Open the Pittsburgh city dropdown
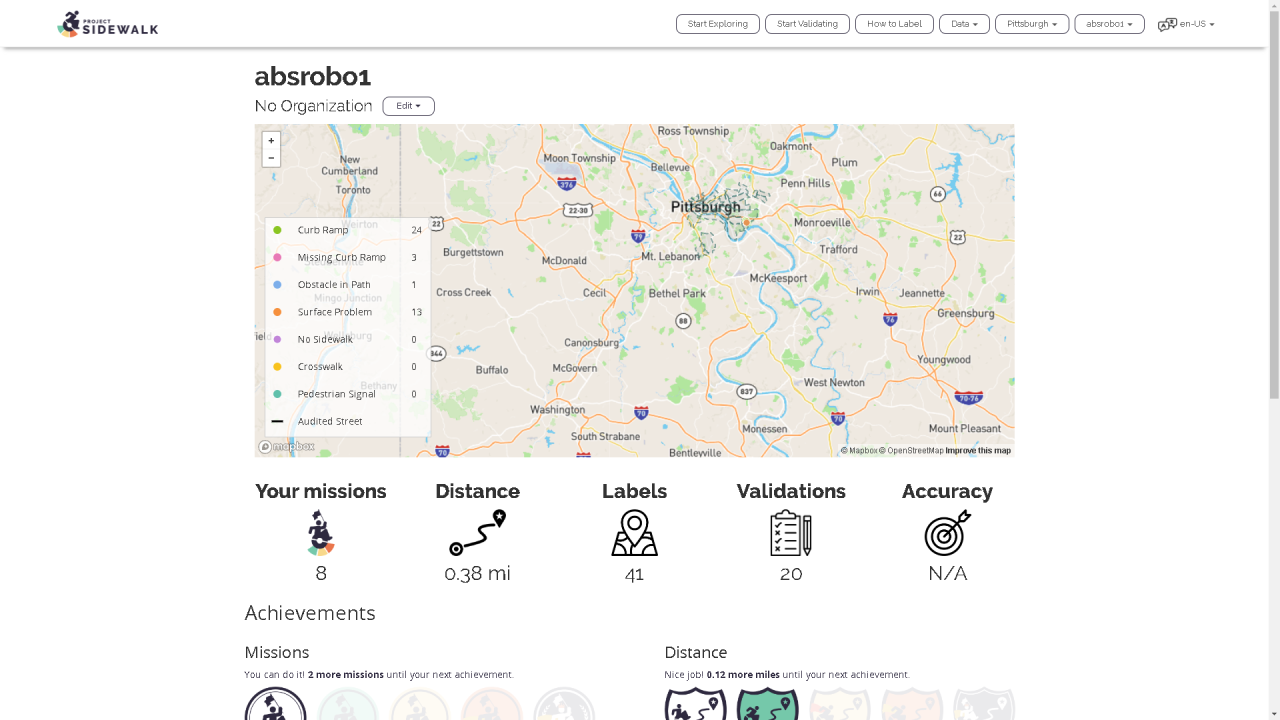Screen dimensions: 1280x720 1032,24
